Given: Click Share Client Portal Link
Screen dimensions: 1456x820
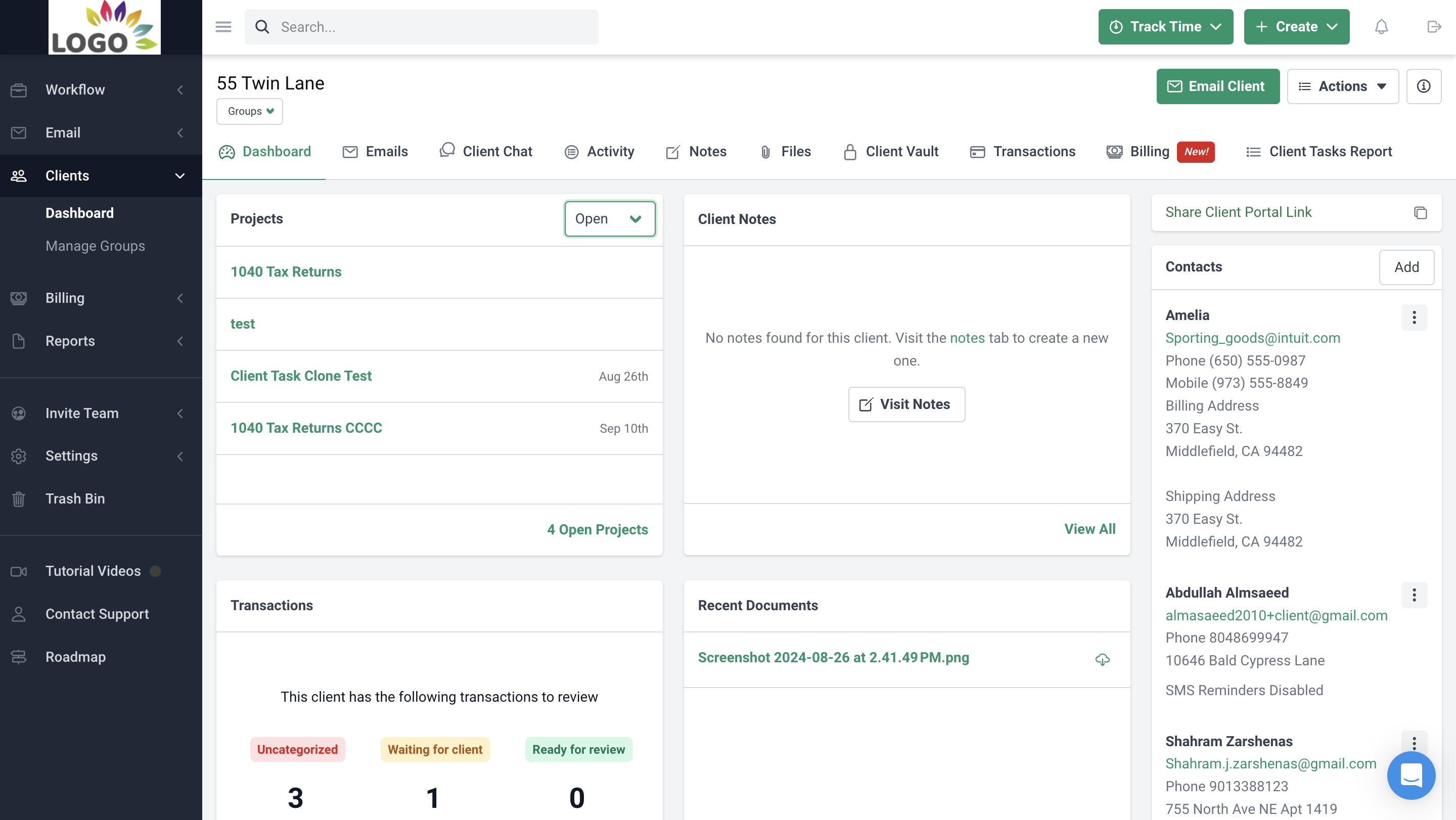Looking at the screenshot, I should coord(1238,212).
